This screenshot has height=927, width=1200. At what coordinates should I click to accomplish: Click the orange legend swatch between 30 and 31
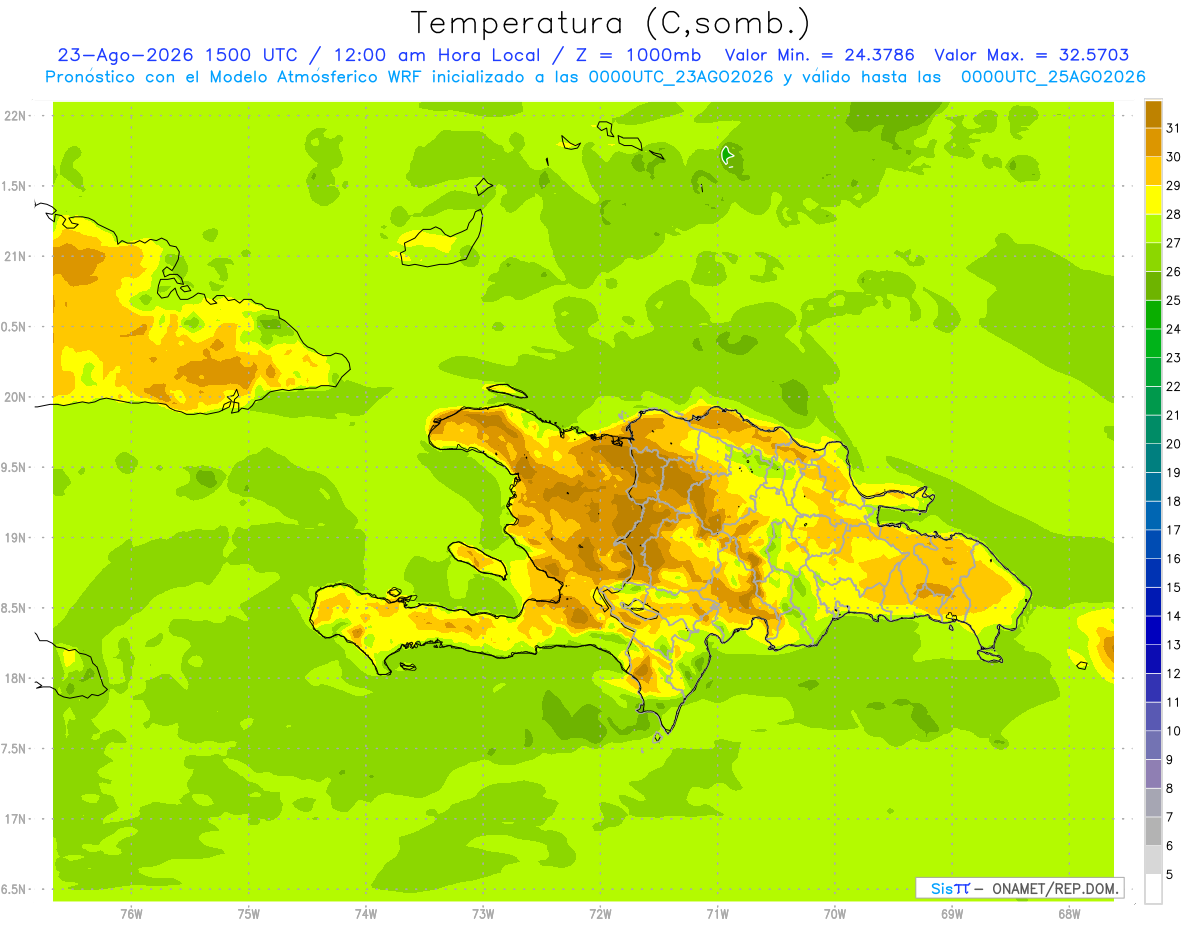point(1153,142)
